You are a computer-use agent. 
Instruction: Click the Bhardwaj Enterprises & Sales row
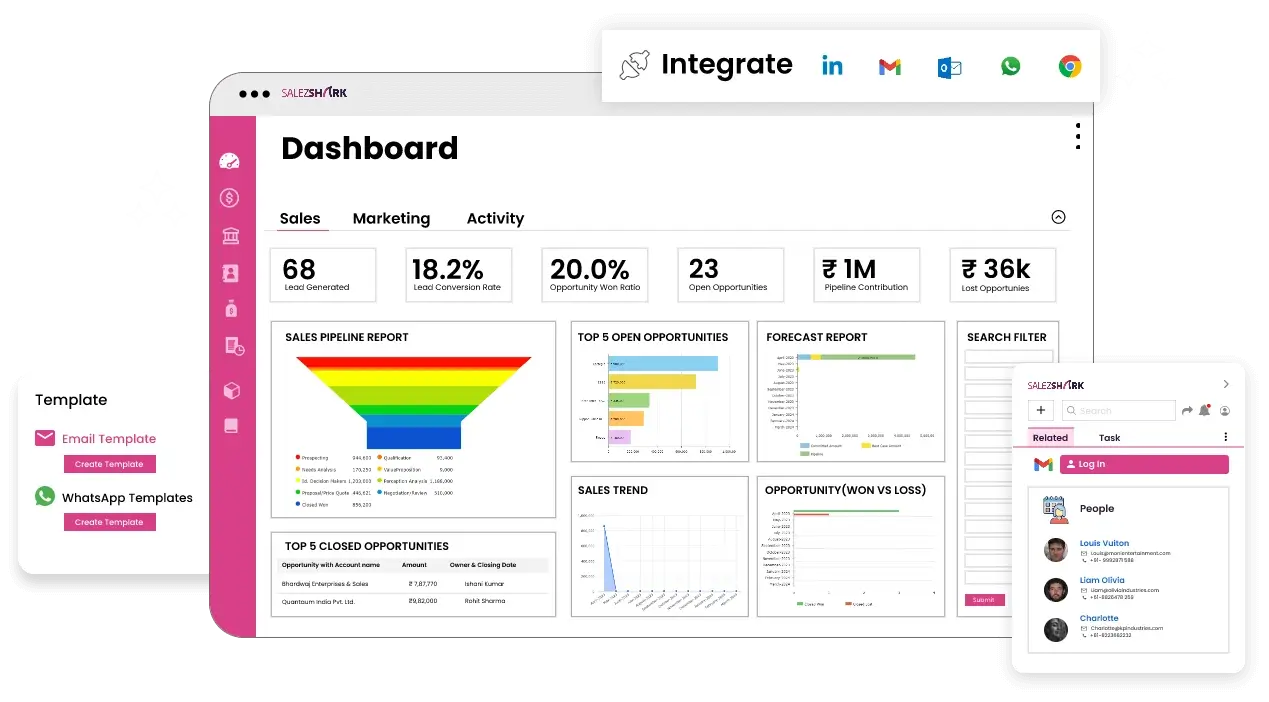tap(414, 583)
